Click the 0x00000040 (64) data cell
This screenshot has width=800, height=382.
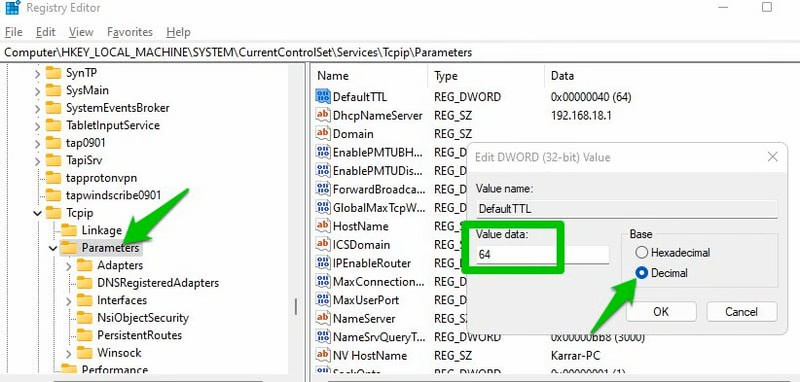pos(591,97)
